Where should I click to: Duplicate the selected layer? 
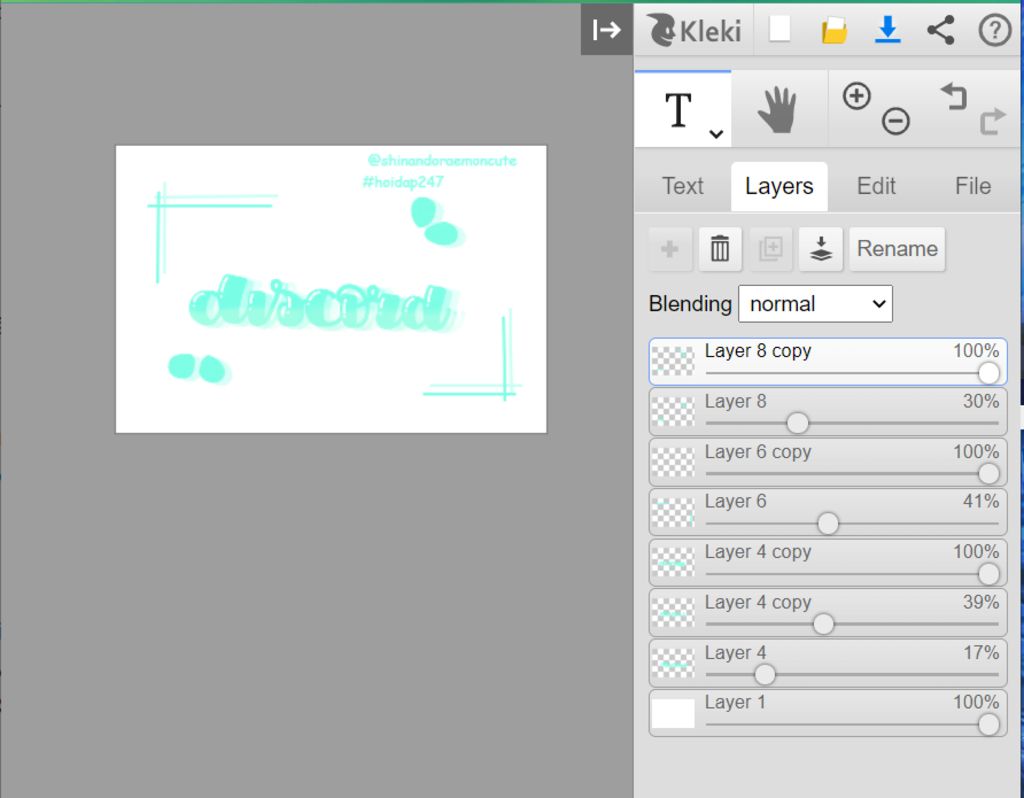tap(771, 249)
